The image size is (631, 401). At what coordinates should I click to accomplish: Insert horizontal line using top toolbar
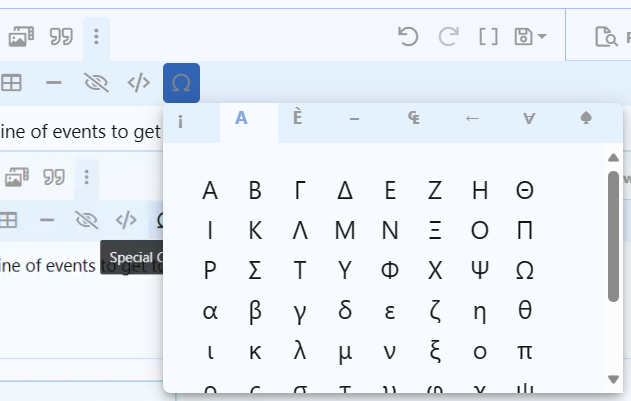click(x=54, y=82)
